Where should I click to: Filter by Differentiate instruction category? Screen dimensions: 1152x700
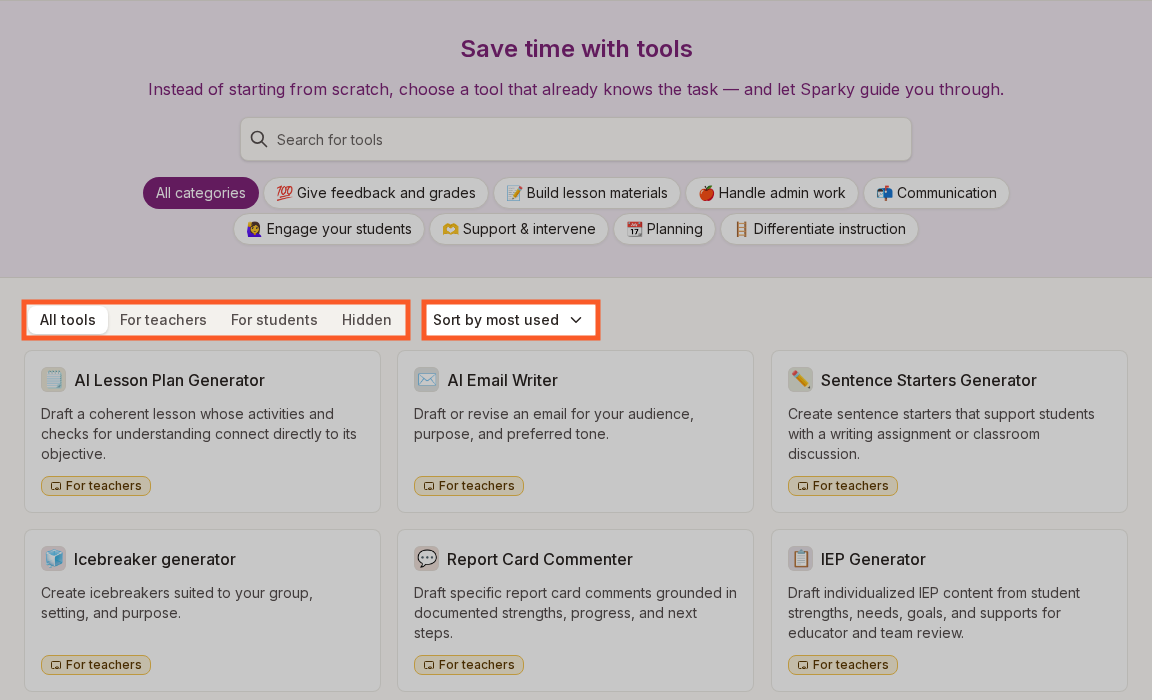pyautogui.click(x=820, y=229)
